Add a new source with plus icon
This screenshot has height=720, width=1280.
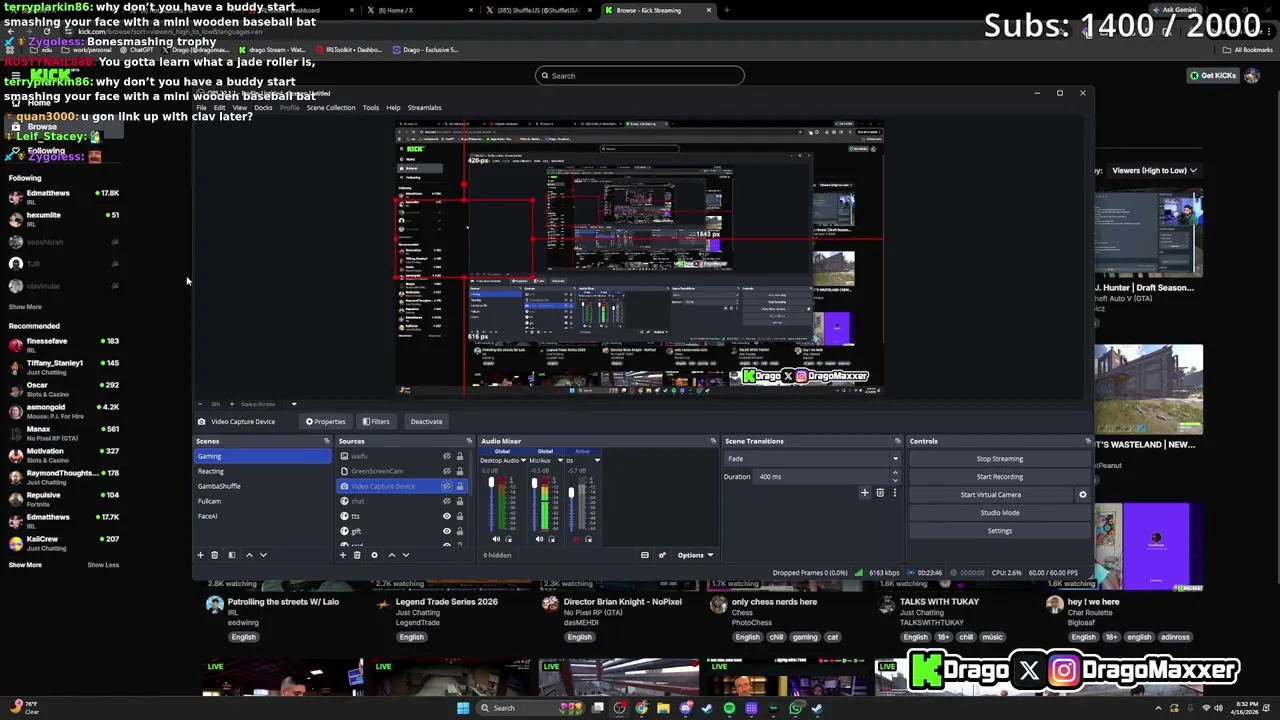343,555
